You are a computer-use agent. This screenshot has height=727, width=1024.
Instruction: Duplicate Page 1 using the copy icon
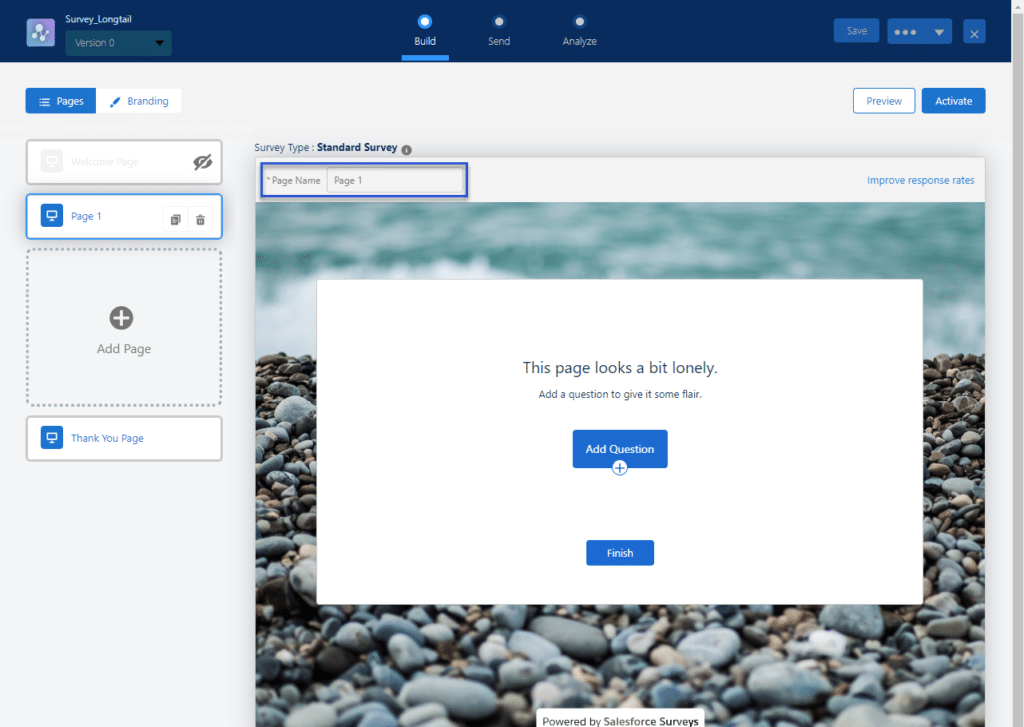coord(175,219)
